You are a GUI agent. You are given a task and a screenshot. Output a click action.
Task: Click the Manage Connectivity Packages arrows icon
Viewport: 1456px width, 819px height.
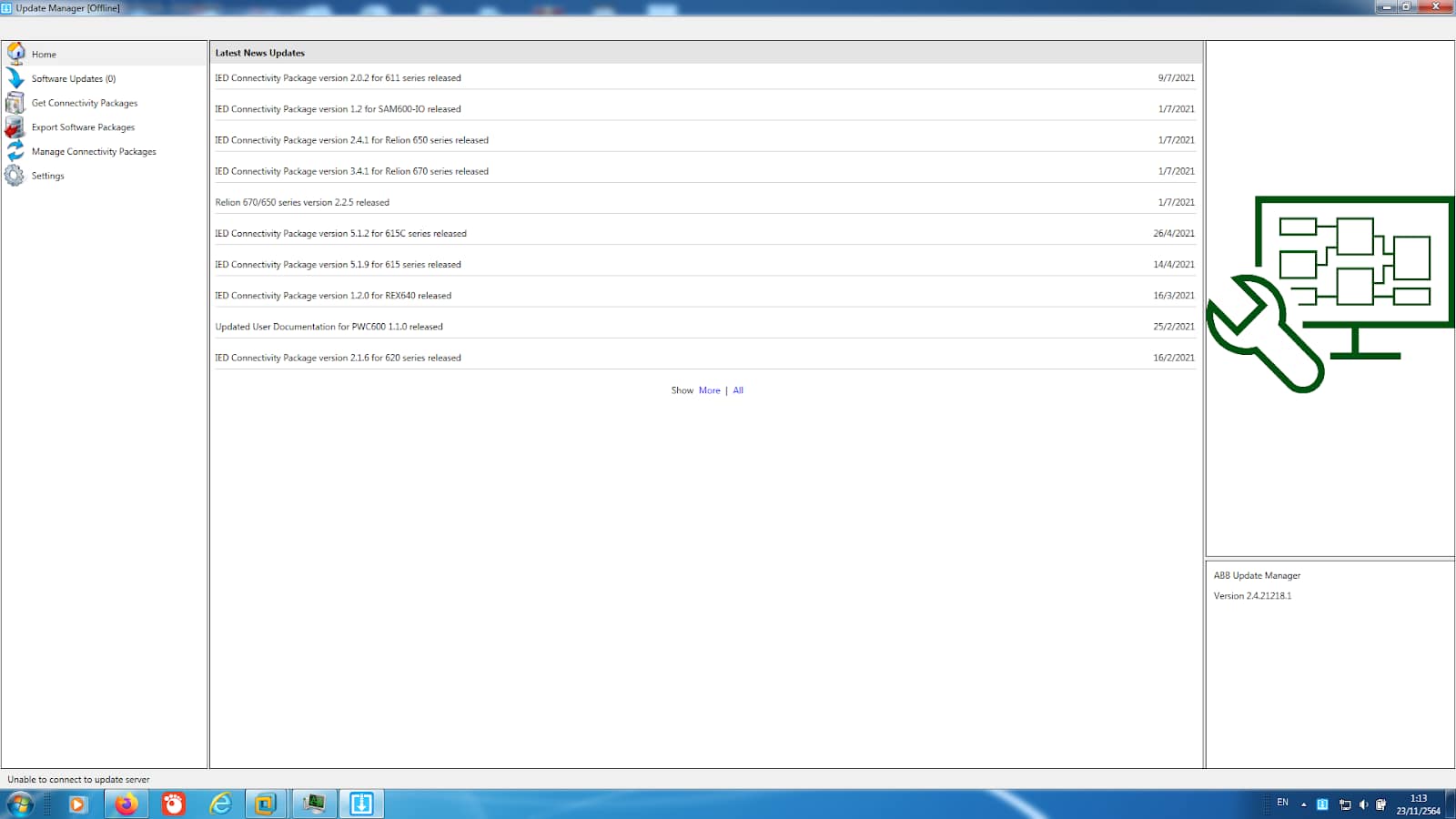[15, 151]
